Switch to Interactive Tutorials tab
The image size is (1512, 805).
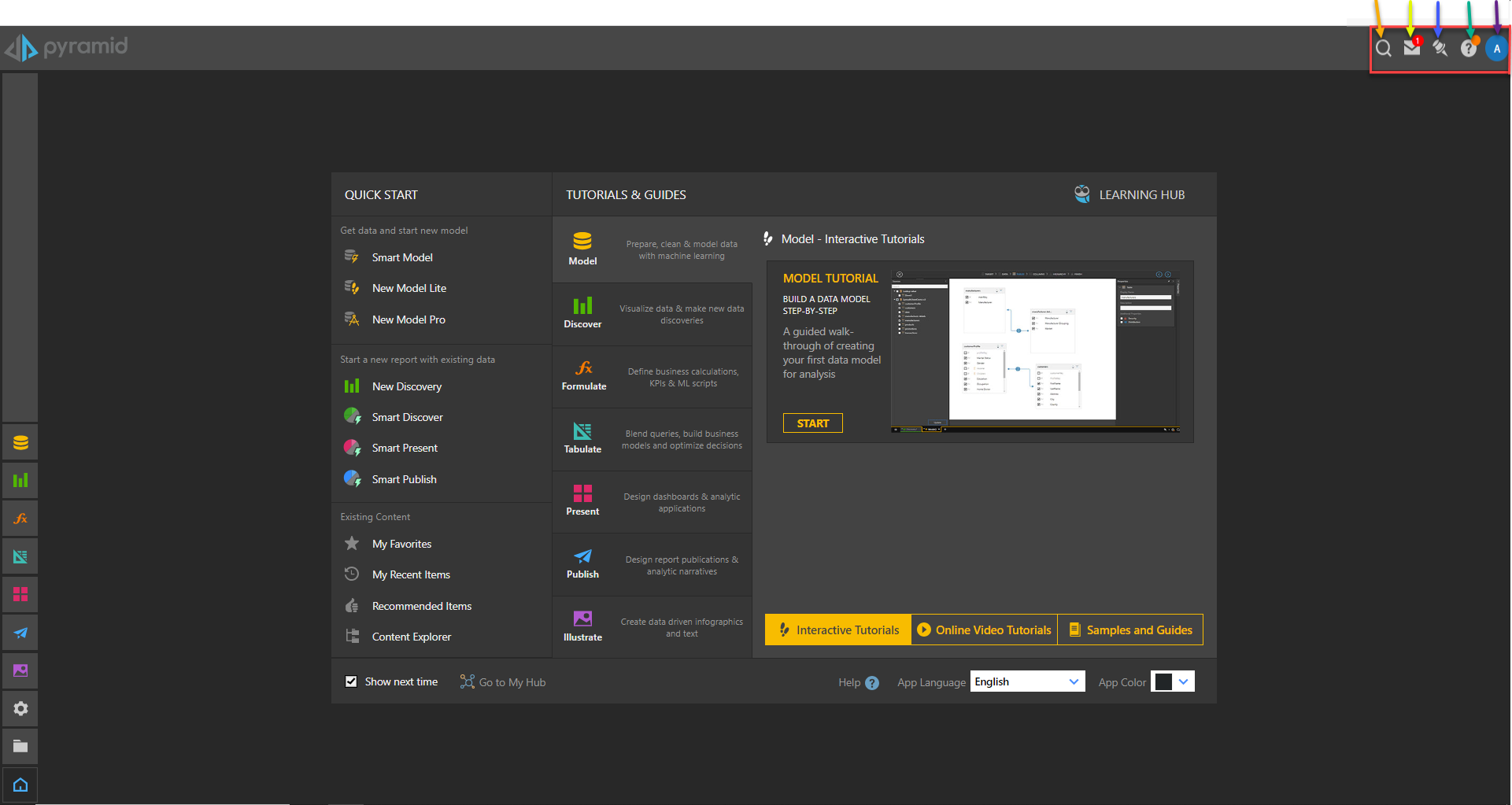(x=838, y=630)
